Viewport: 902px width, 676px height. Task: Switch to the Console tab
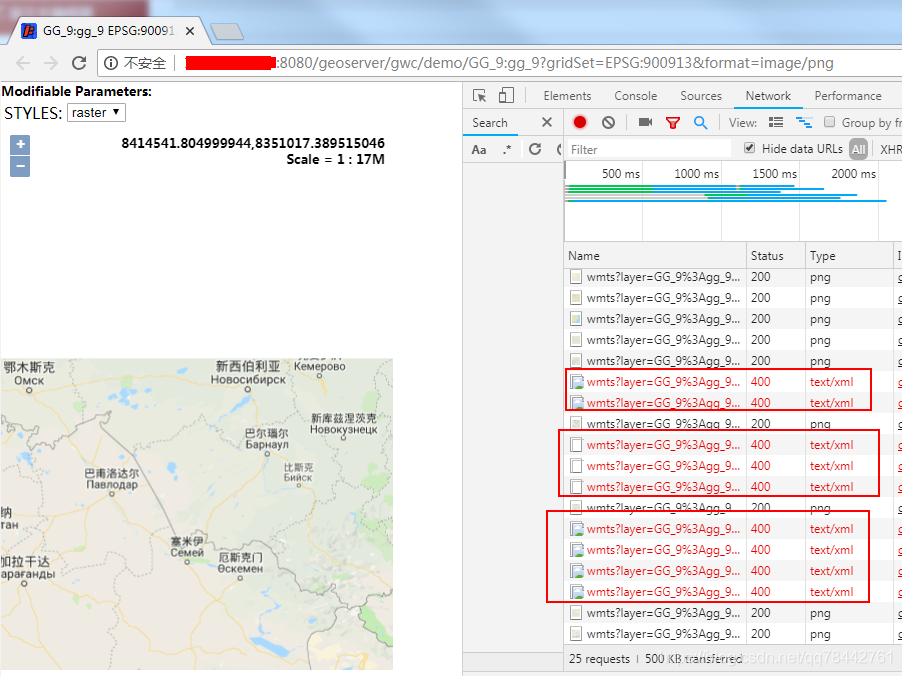click(635, 96)
